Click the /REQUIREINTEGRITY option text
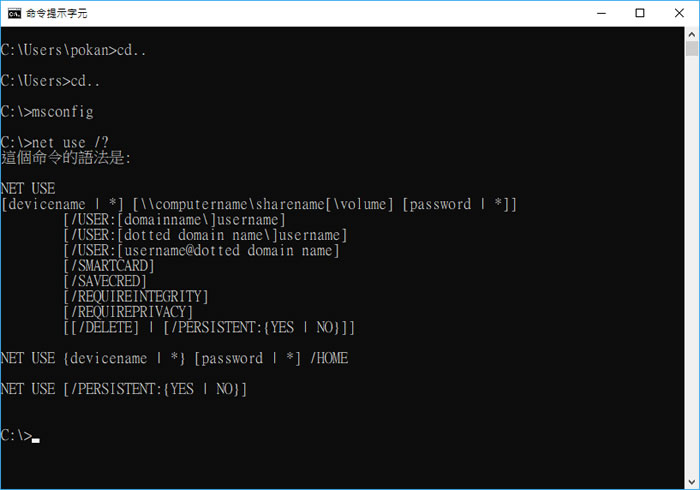Viewport: 700px width, 490px height. (136, 297)
